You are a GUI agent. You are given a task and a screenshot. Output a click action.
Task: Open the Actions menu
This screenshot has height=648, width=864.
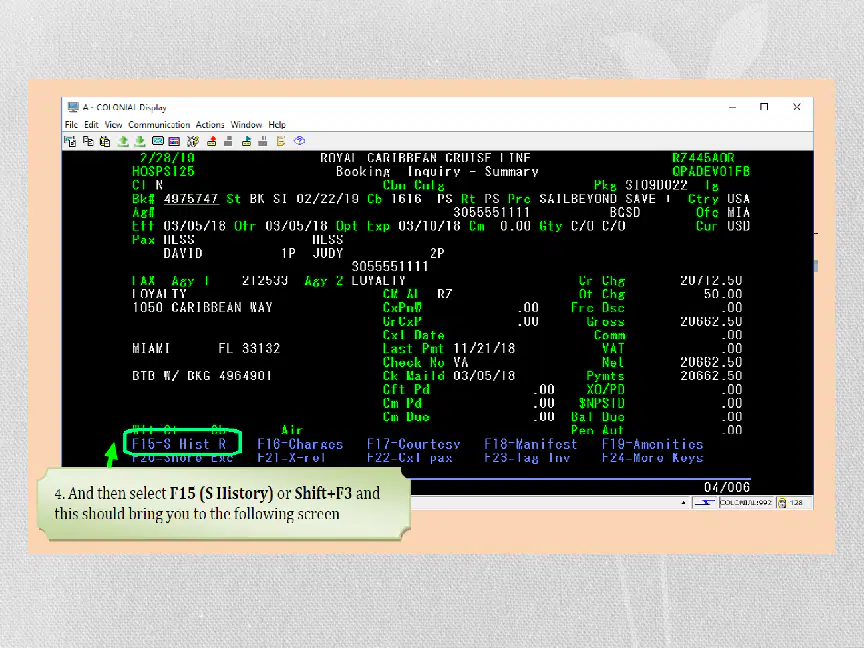[210, 125]
